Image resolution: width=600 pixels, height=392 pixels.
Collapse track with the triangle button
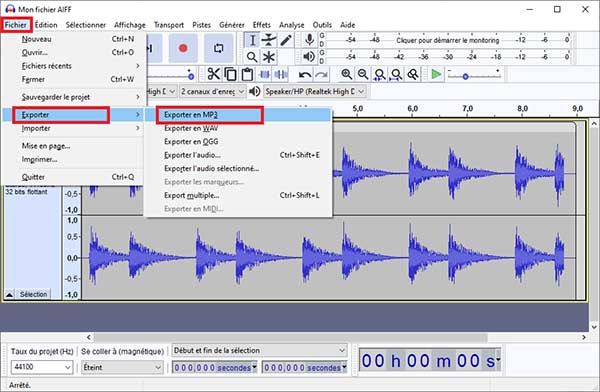point(10,294)
